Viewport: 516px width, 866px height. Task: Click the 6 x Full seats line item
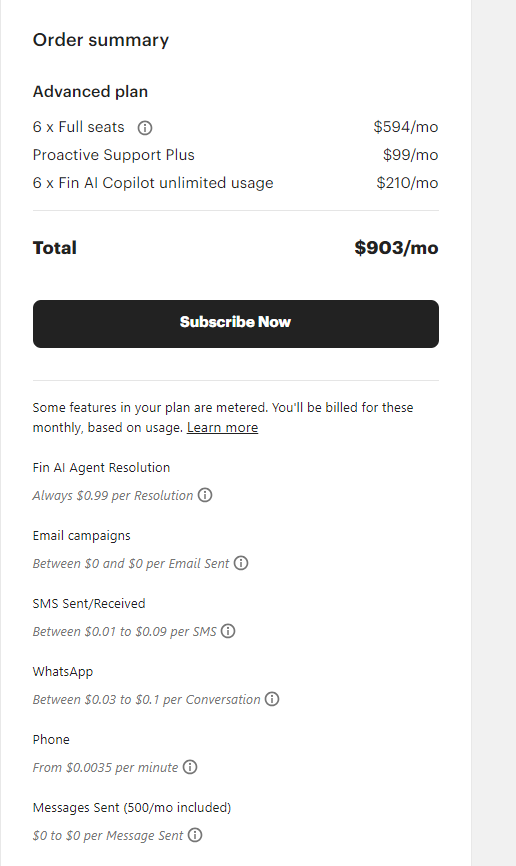coord(78,127)
